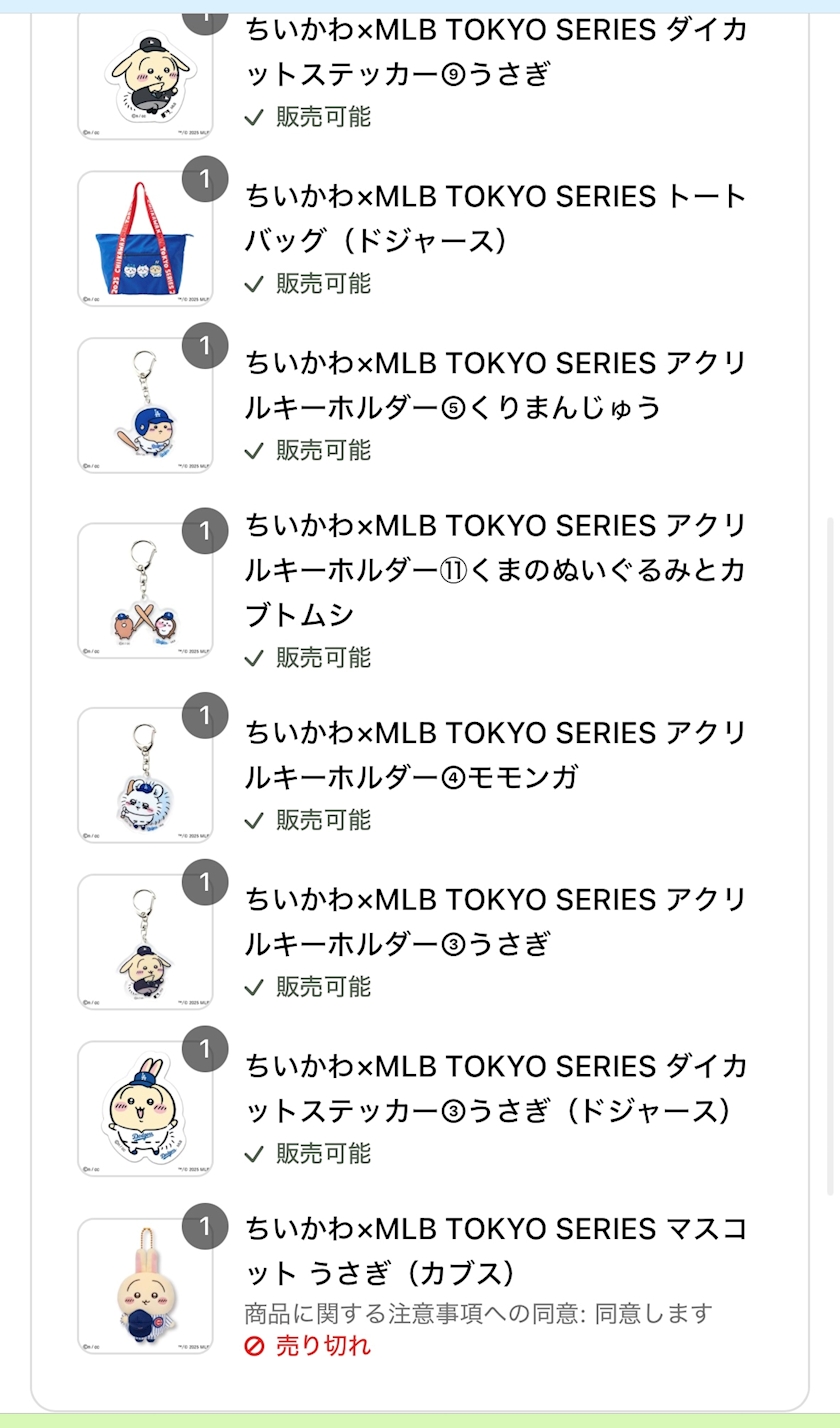This screenshot has width=840, height=1428.
Task: Click the quantity badge on the tote bag
Action: [x=205, y=180]
